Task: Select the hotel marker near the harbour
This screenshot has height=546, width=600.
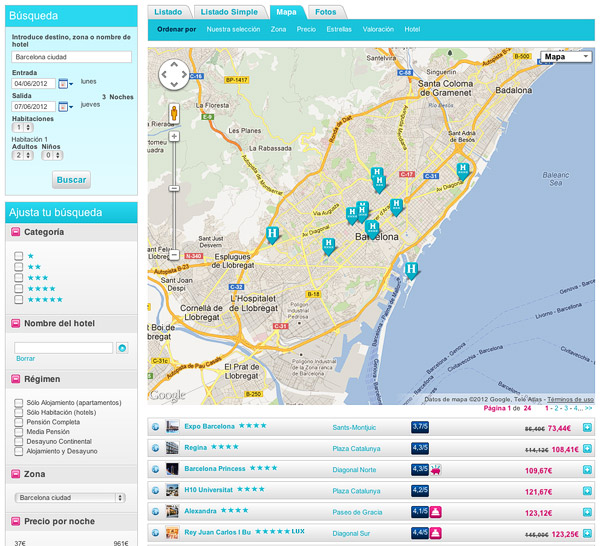Action: pyautogui.click(x=411, y=271)
